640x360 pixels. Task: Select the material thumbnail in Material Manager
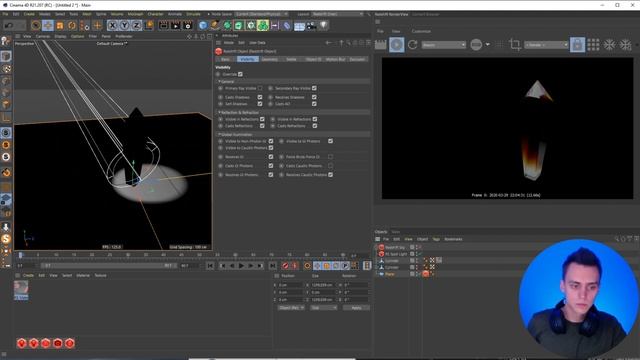tap(21, 291)
